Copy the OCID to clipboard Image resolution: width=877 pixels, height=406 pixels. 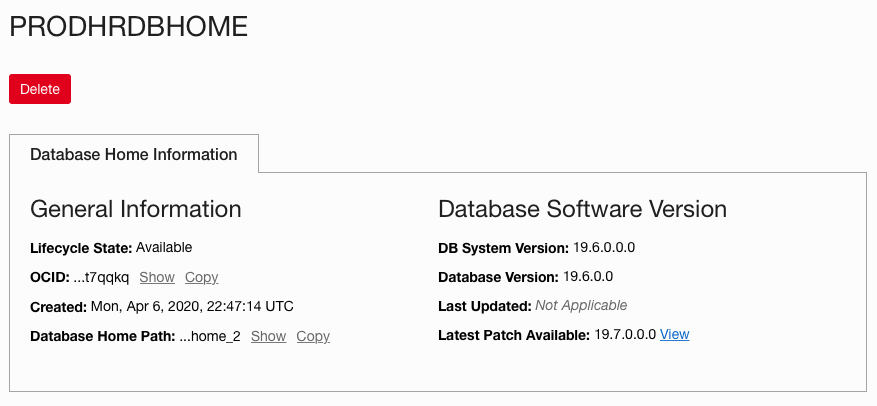201,277
